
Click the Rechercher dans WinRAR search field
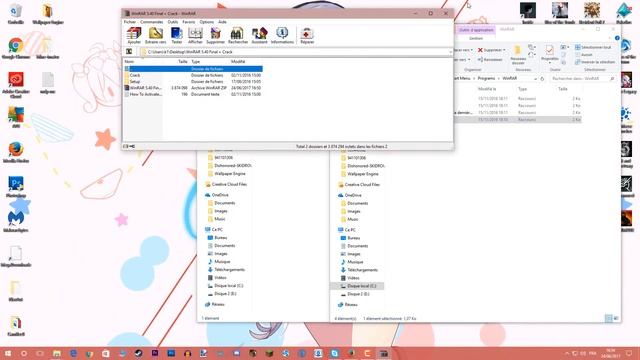pyautogui.click(x=582, y=78)
